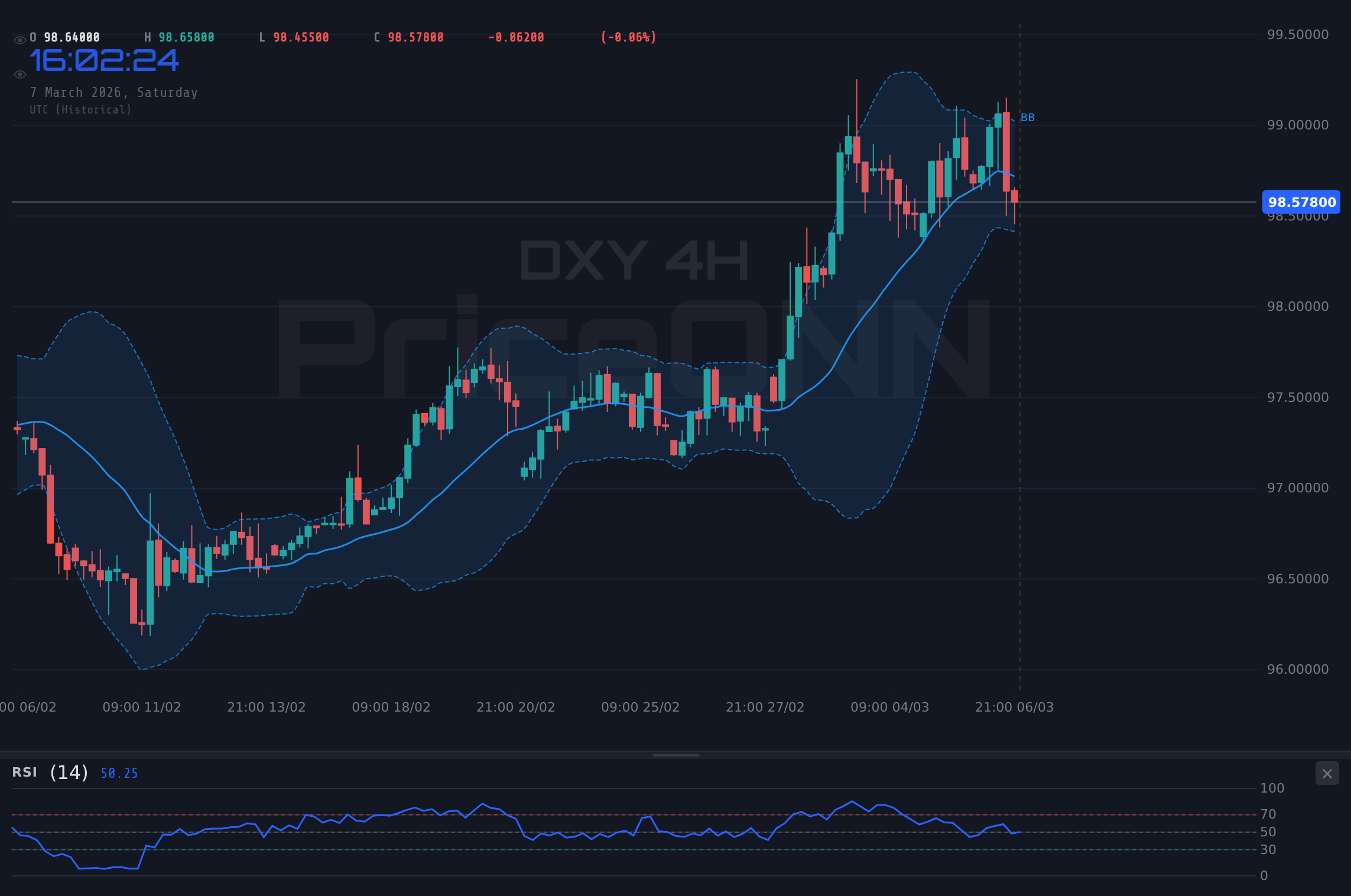Image resolution: width=1351 pixels, height=896 pixels.
Task: Click the low value 98.45500
Action: point(301,37)
